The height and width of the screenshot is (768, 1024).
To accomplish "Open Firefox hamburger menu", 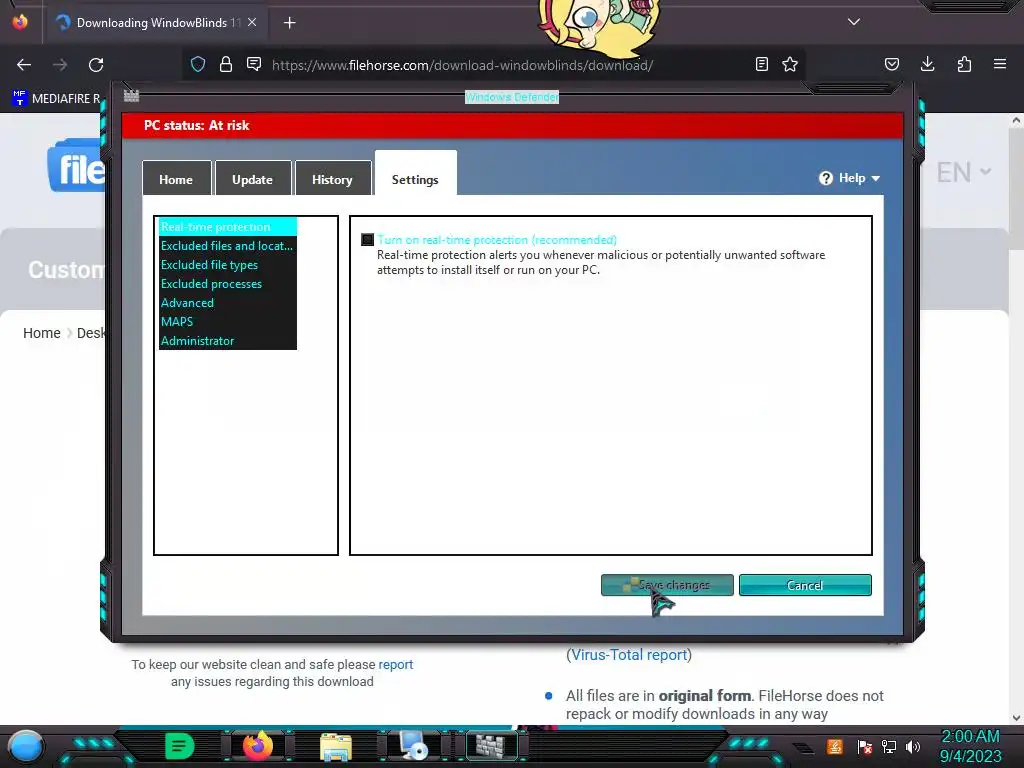I will point(1000,64).
